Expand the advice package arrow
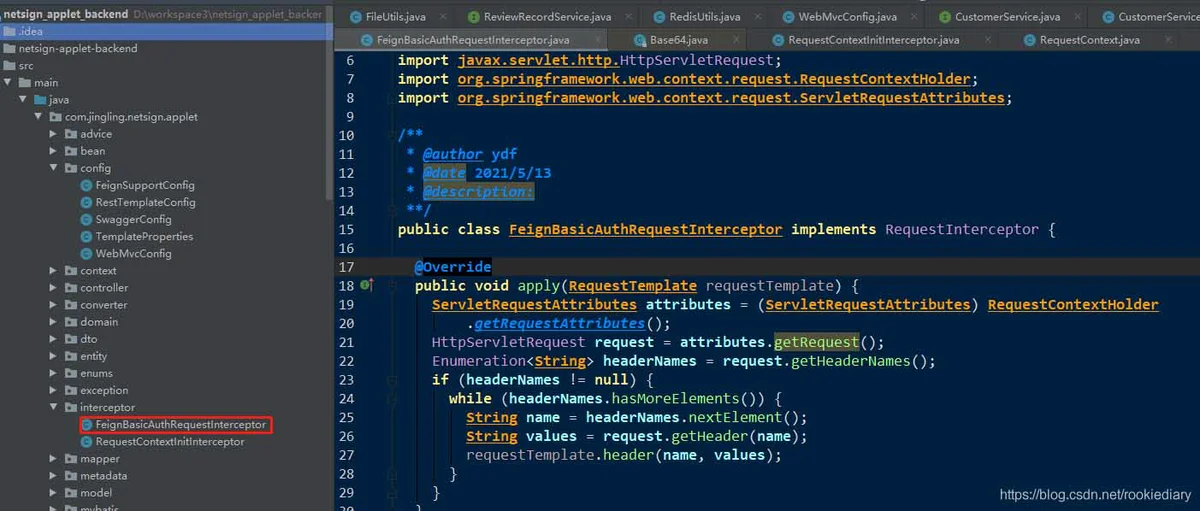The image size is (1200, 511). (x=55, y=134)
